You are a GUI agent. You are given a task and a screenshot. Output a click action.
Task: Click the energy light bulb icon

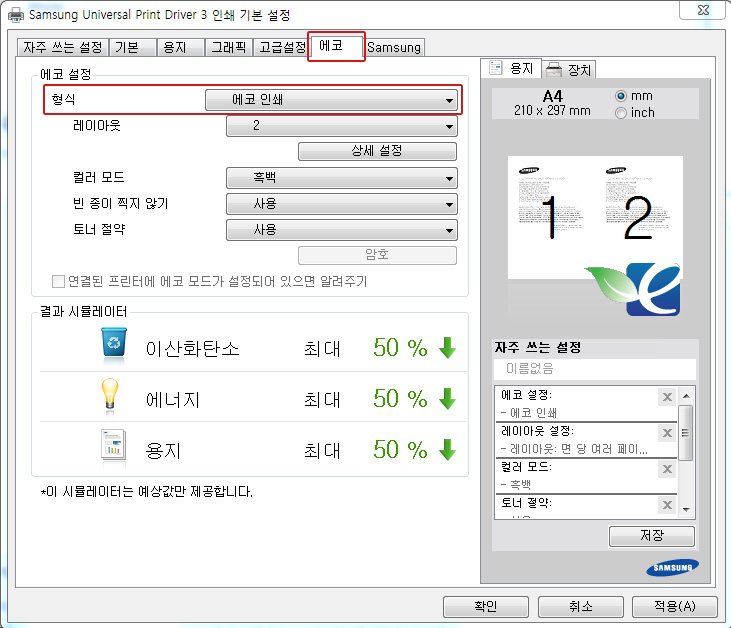110,395
